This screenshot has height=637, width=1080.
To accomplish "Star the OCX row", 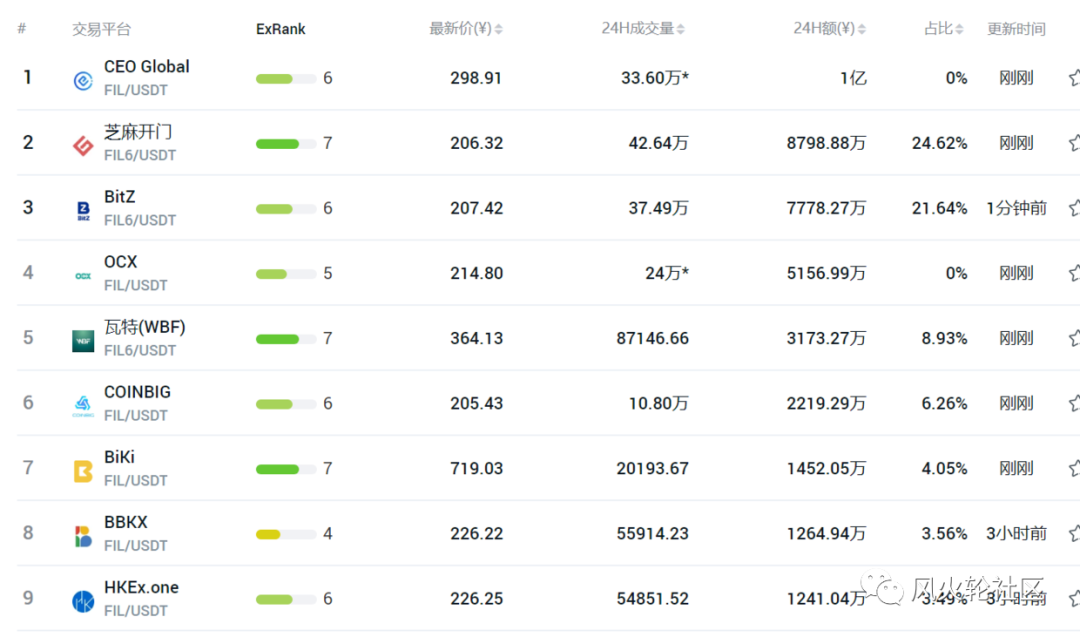I will tap(1074, 273).
